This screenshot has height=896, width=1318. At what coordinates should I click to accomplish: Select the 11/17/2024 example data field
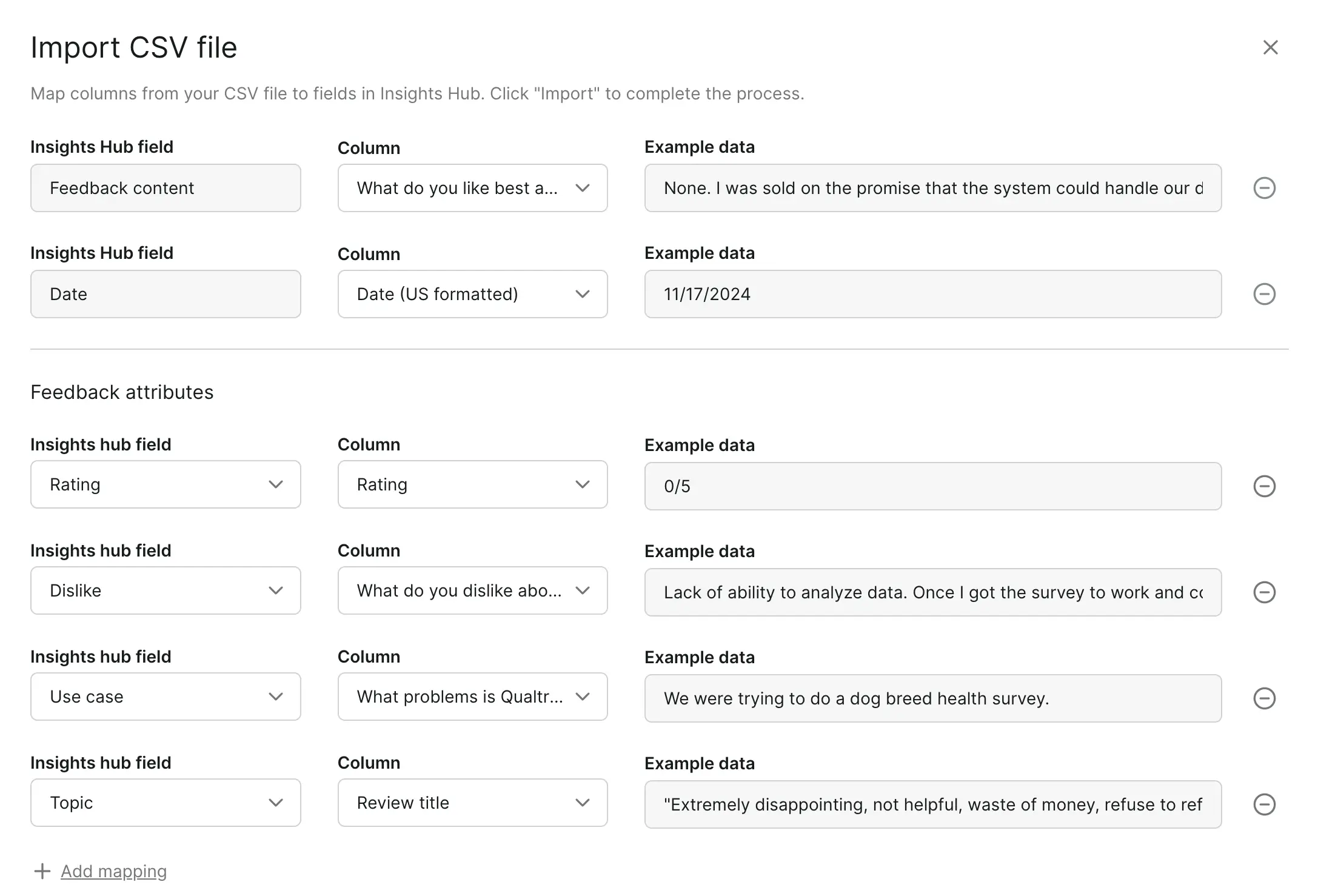[x=932, y=294]
